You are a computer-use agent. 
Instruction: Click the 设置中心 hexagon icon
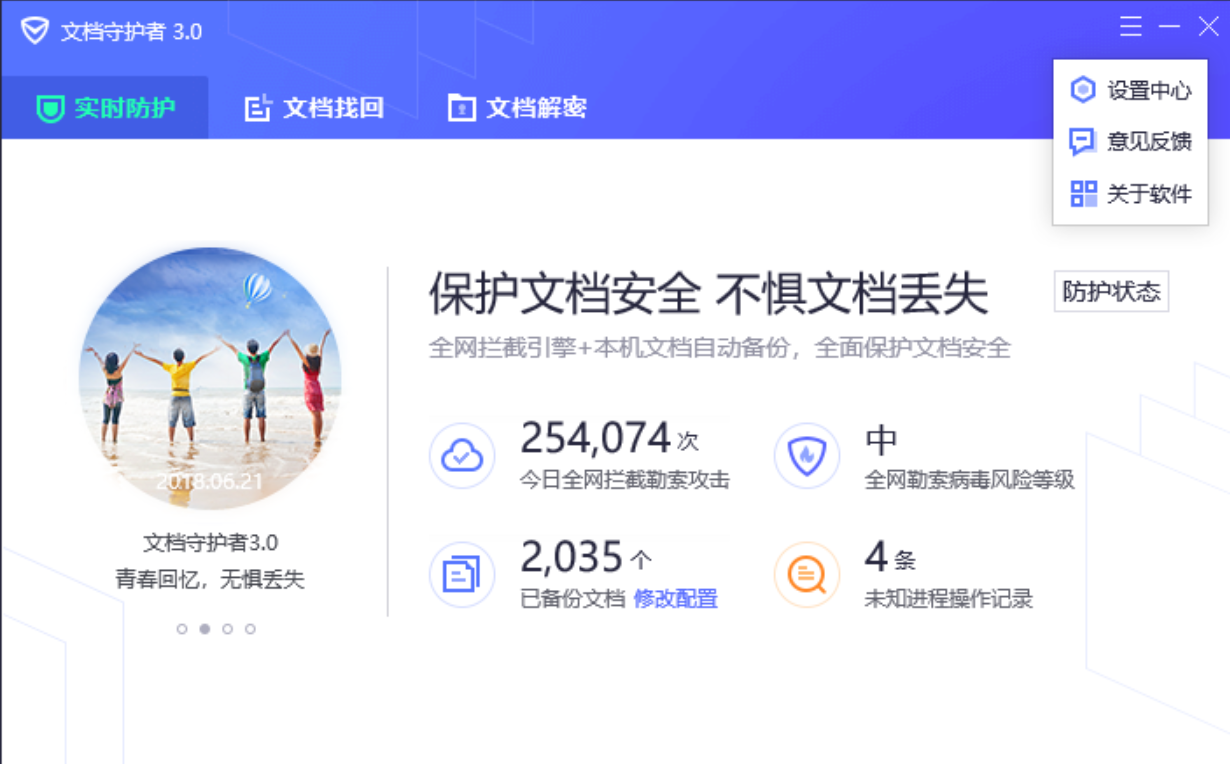coord(1083,90)
